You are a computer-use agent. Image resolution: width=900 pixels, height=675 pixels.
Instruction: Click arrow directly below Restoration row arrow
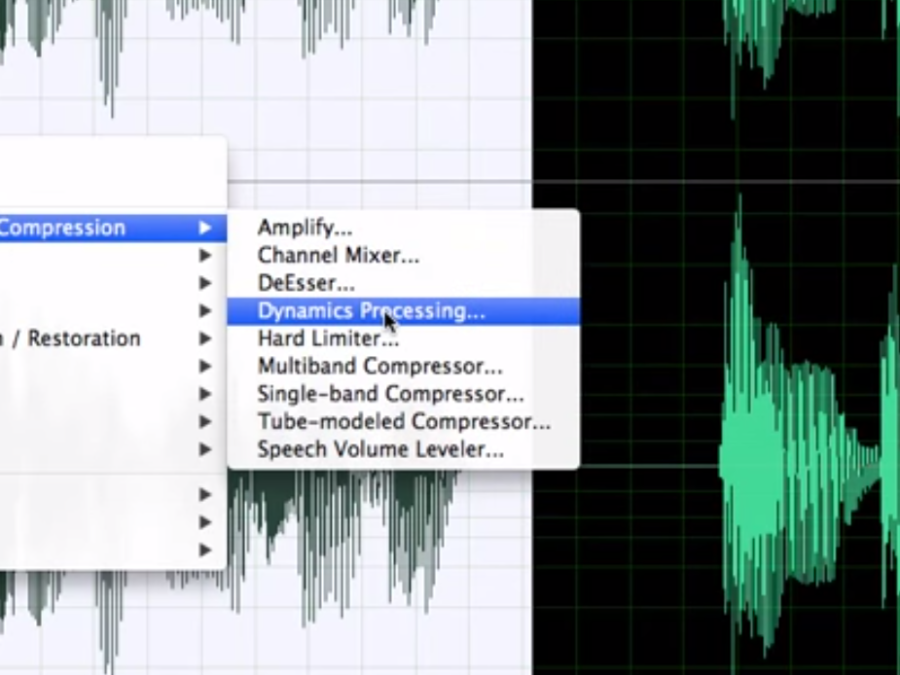(205, 367)
